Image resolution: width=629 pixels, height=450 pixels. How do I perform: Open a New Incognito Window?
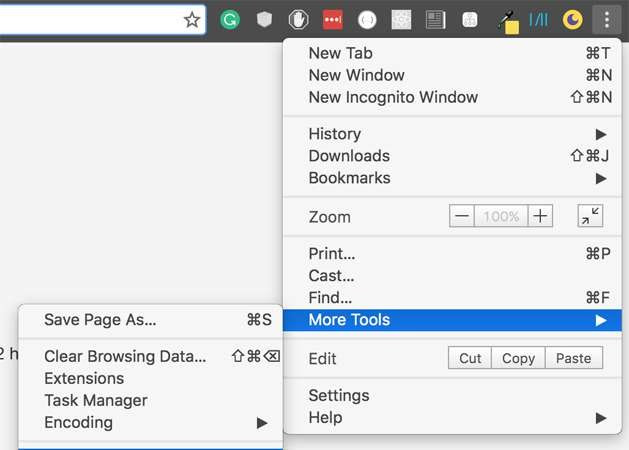452,97
